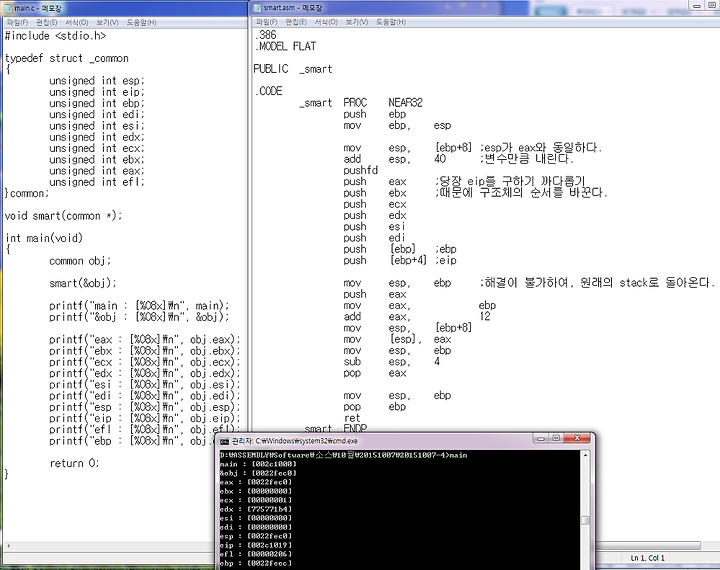
Task: Maximize the cmd.exe console window
Action: [x=556, y=439]
